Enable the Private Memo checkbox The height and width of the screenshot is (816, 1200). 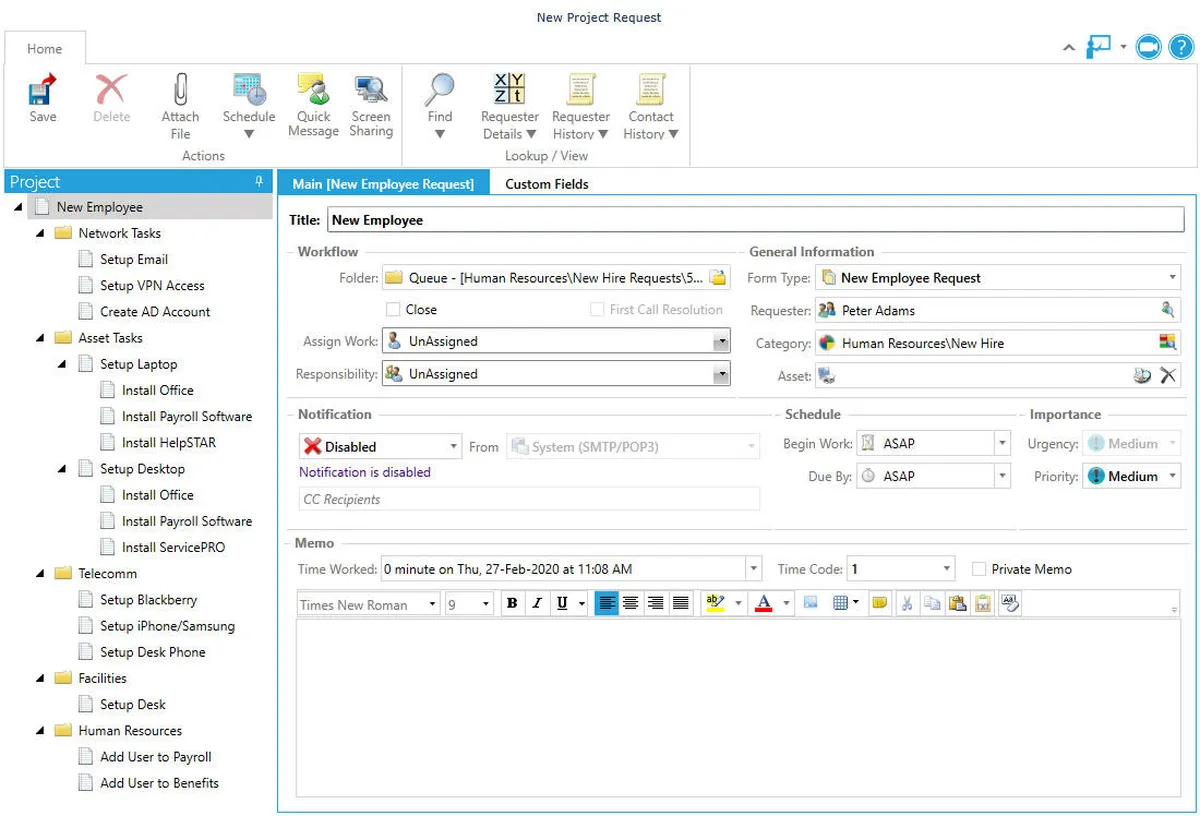pos(978,569)
